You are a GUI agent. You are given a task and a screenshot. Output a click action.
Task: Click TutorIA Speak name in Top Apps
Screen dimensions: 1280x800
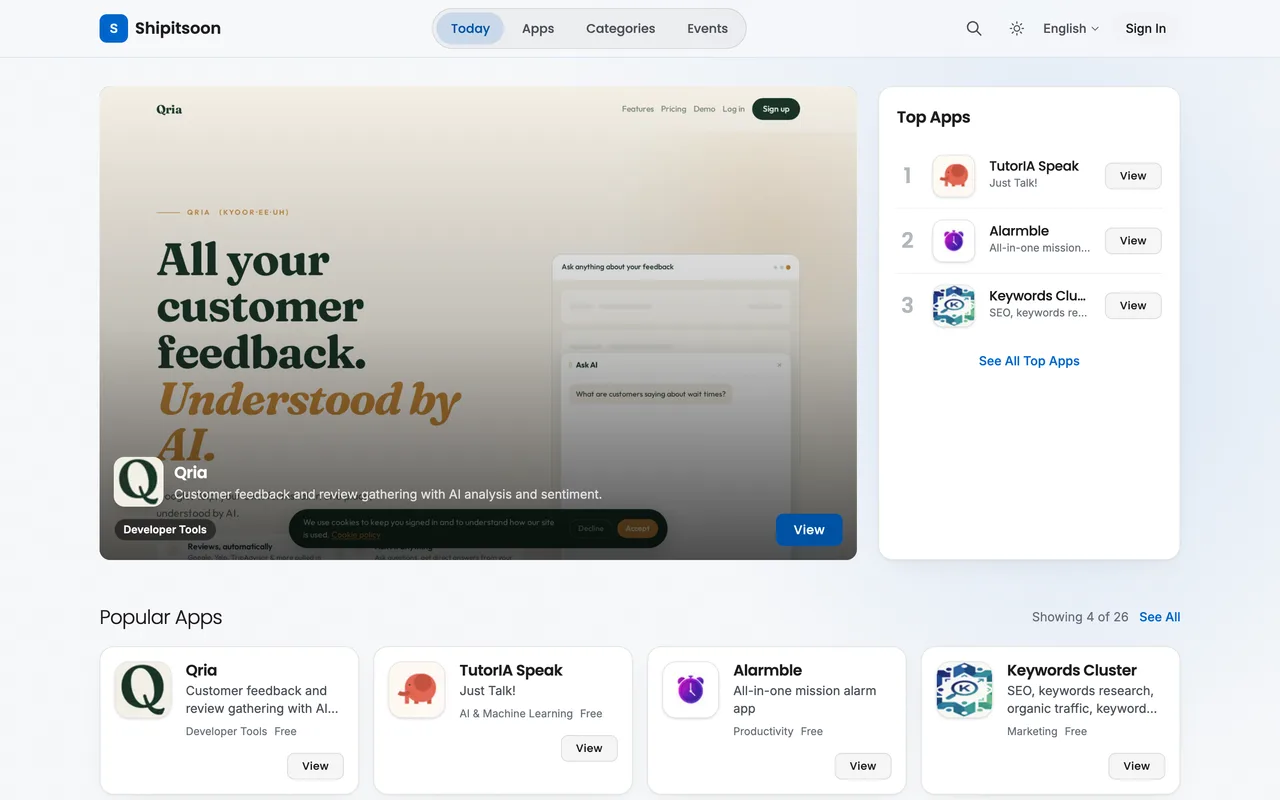pos(1034,166)
